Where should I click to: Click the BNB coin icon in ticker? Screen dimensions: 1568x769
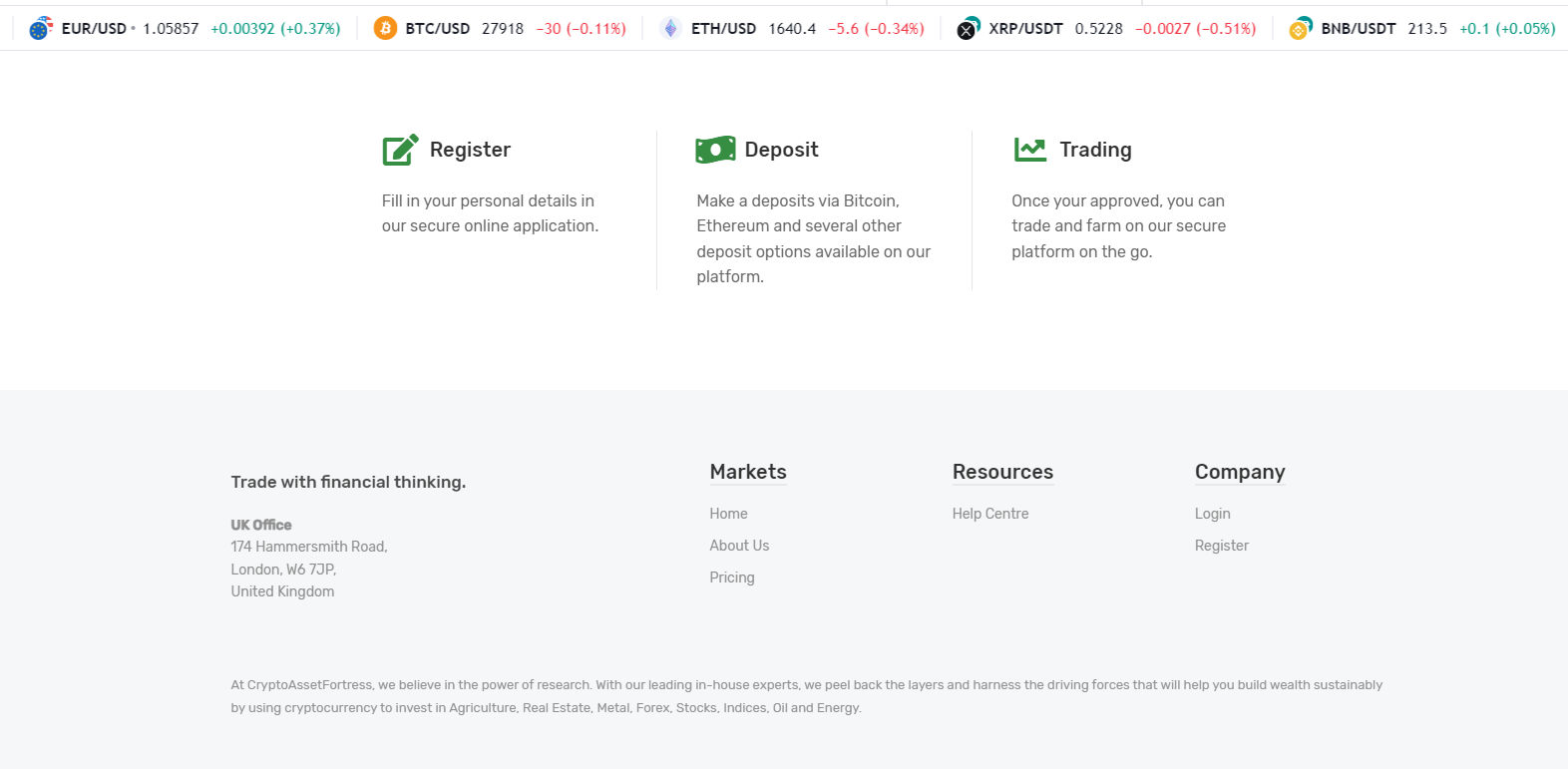click(x=1300, y=29)
